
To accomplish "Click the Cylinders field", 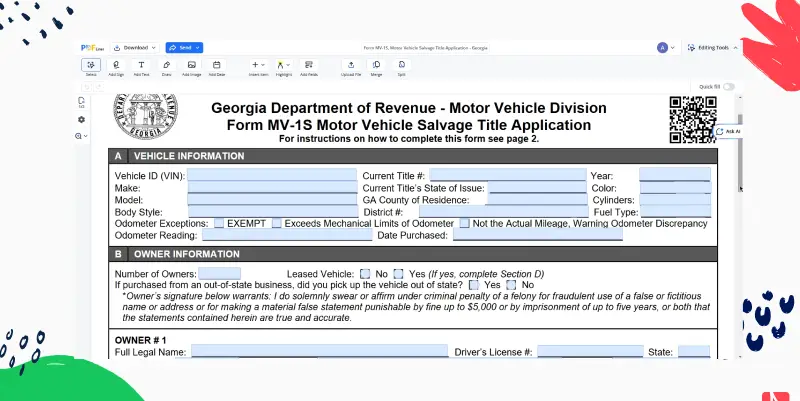I will (675, 199).
